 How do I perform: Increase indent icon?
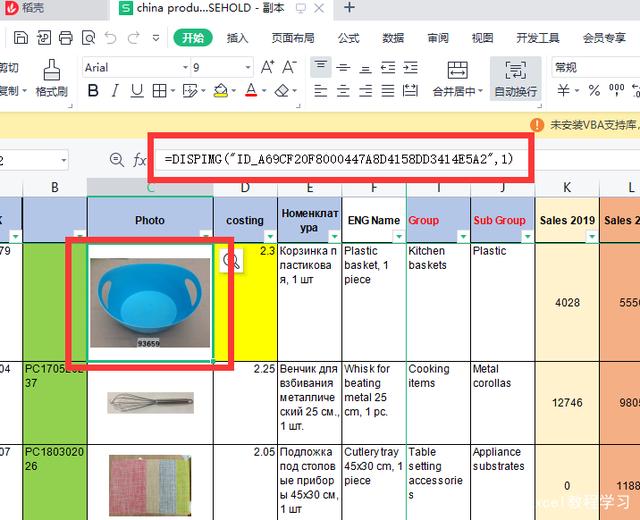(410, 67)
